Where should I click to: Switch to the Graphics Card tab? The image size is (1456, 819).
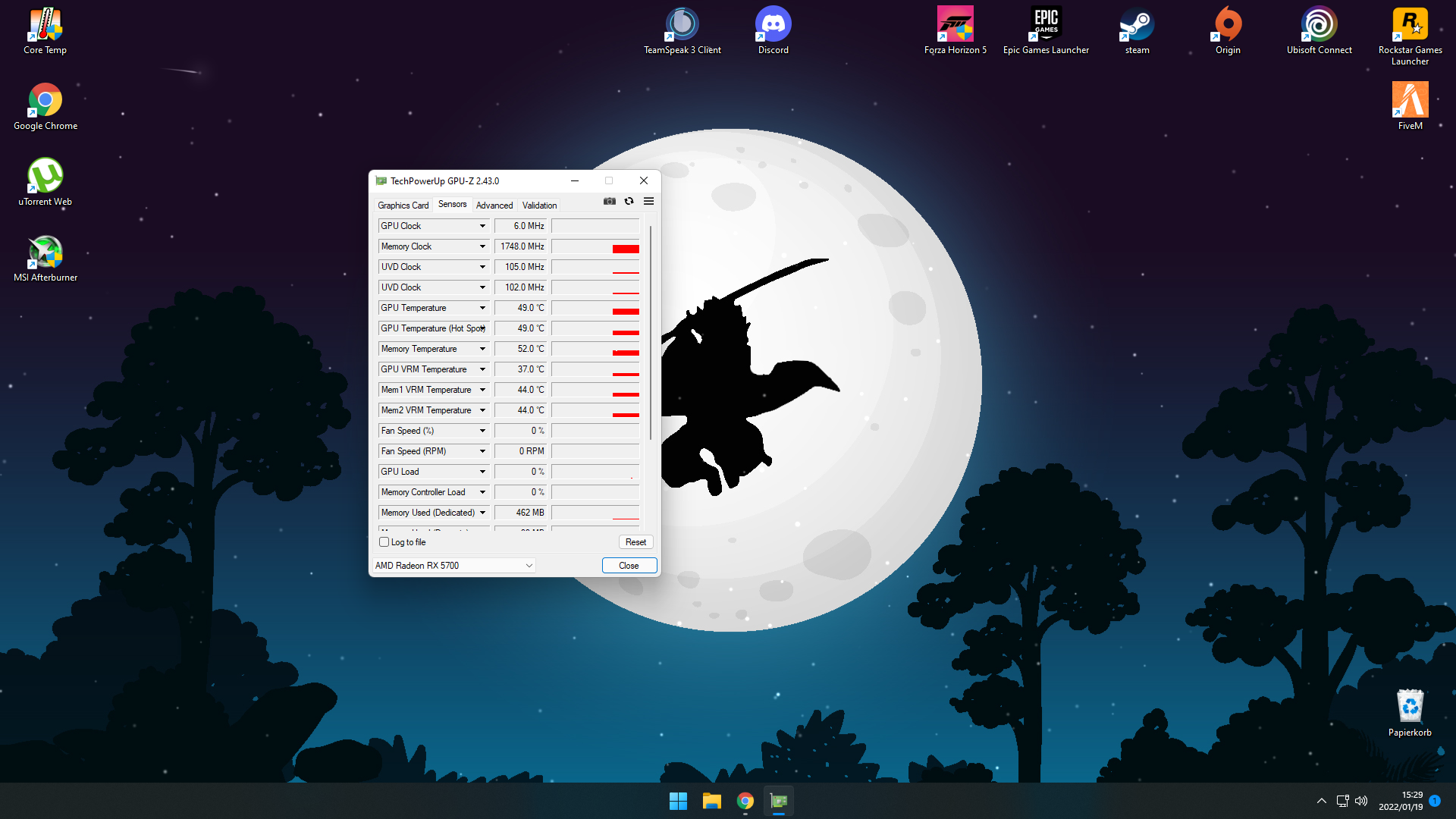click(403, 206)
